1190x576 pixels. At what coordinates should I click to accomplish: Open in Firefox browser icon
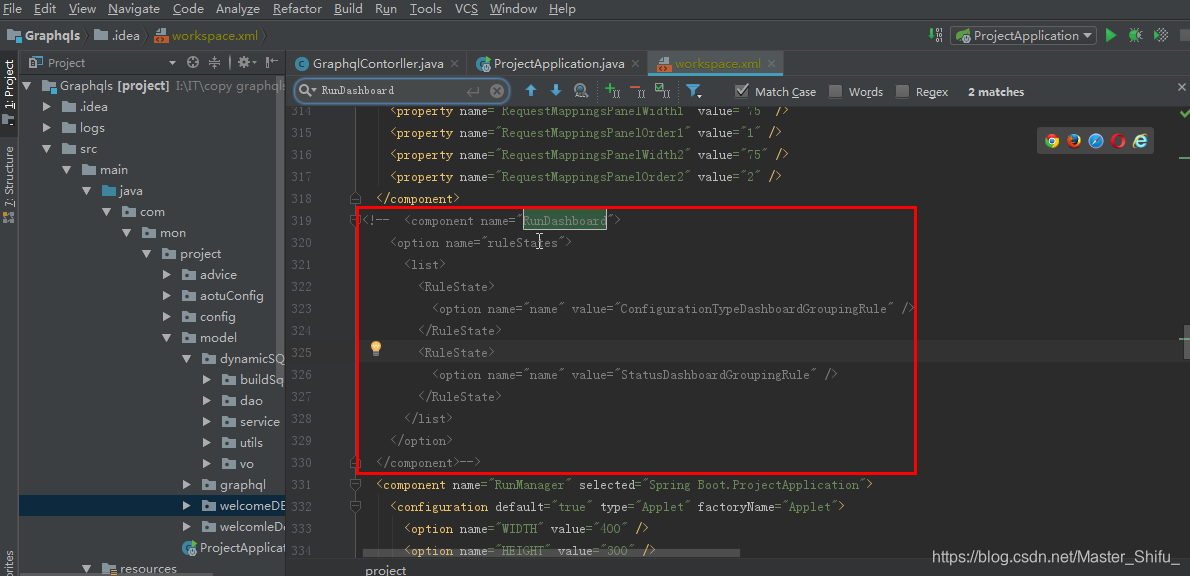tap(1074, 140)
